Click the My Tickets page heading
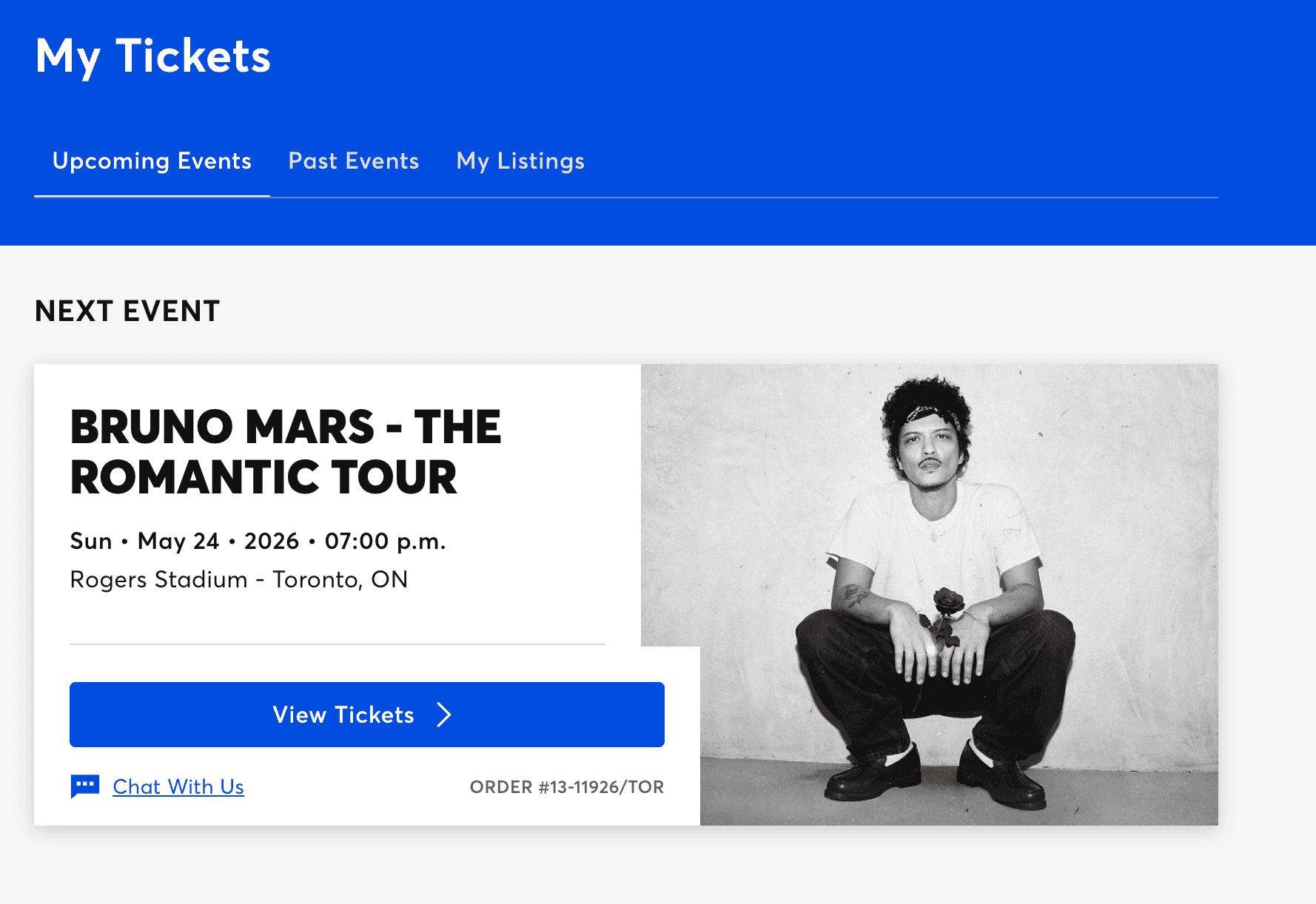The height and width of the screenshot is (904, 1316). pyautogui.click(x=153, y=55)
